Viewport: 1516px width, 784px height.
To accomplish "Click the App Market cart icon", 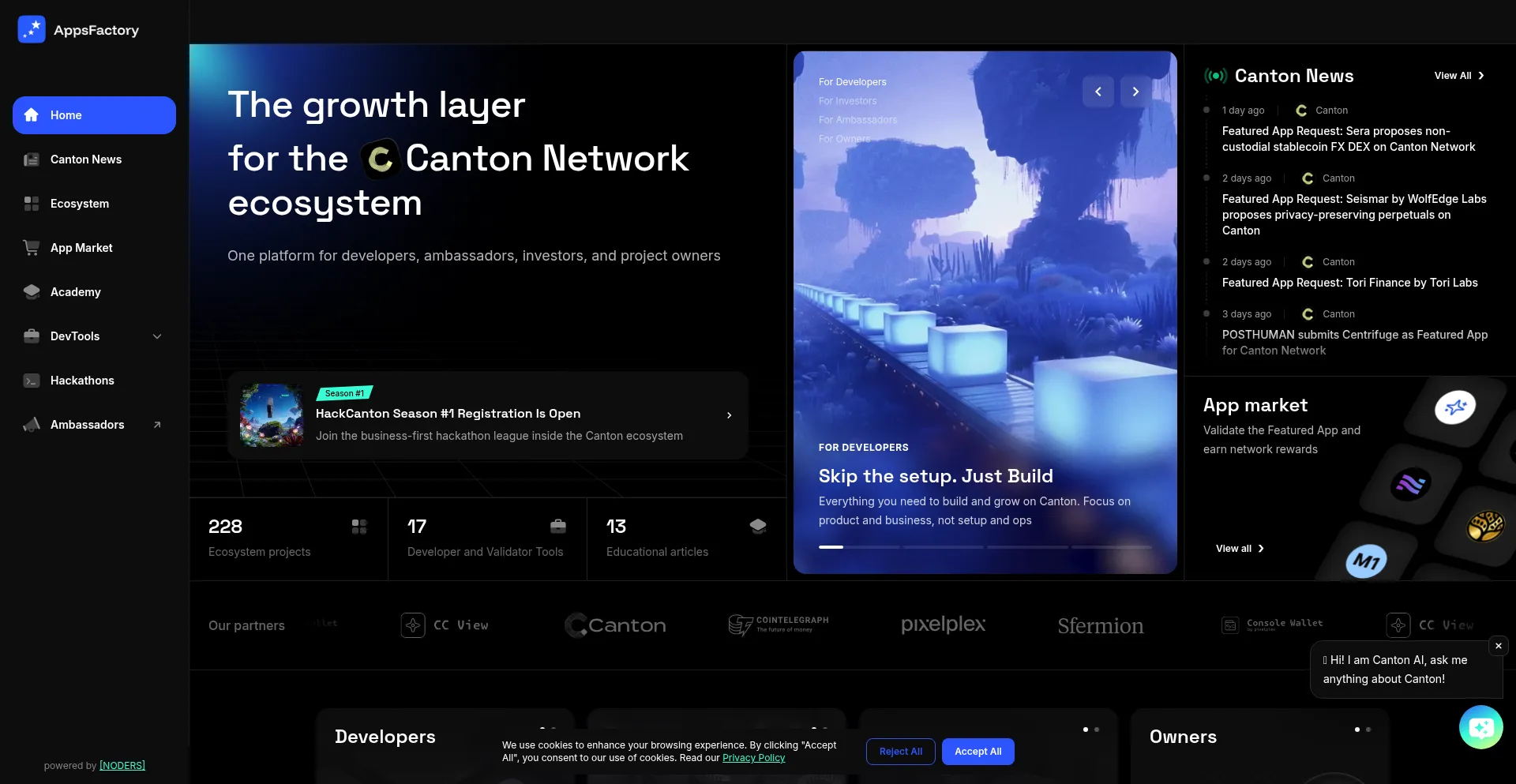I will click(x=32, y=248).
